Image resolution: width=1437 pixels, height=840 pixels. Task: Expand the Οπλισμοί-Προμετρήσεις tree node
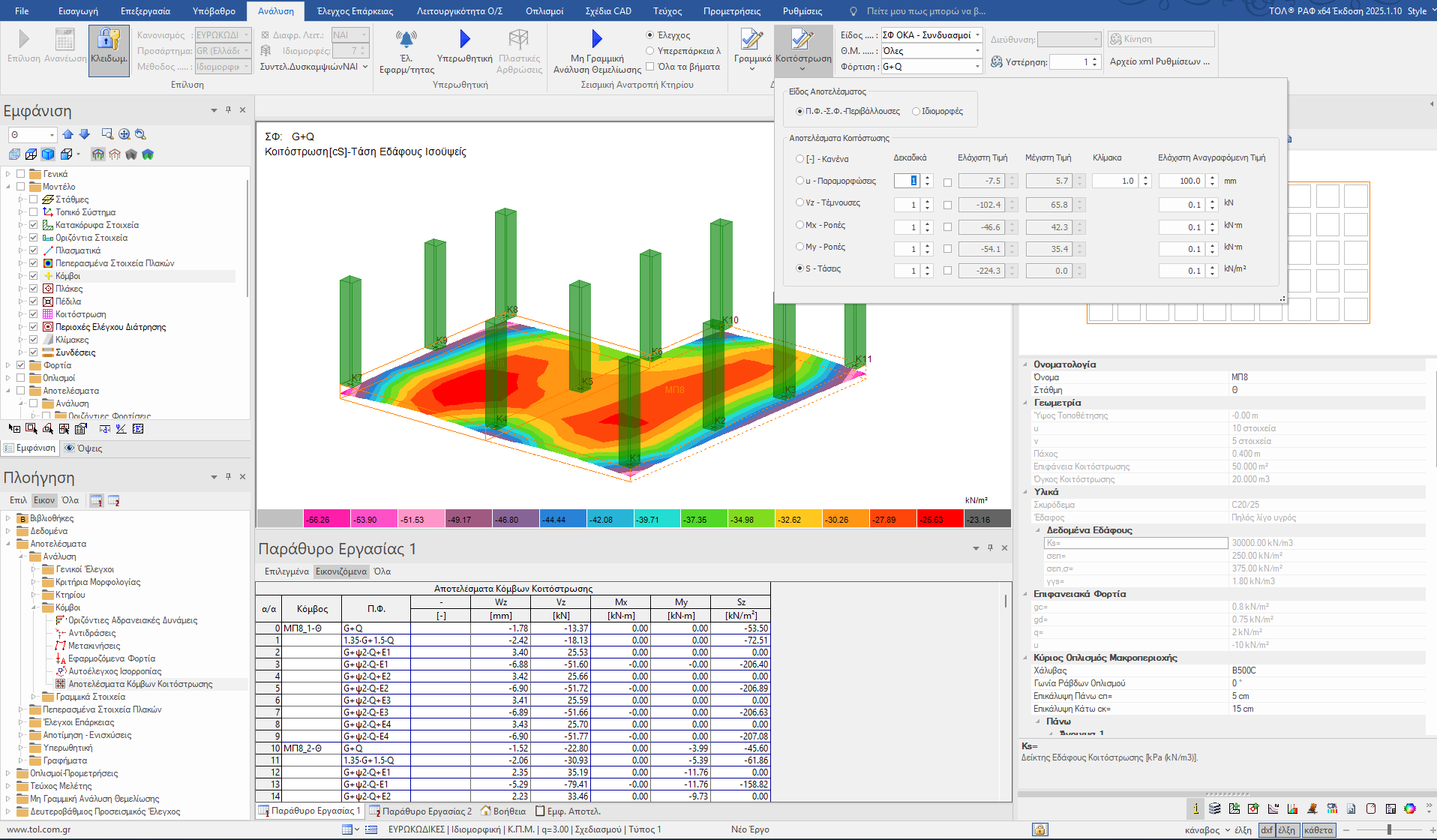coord(8,773)
